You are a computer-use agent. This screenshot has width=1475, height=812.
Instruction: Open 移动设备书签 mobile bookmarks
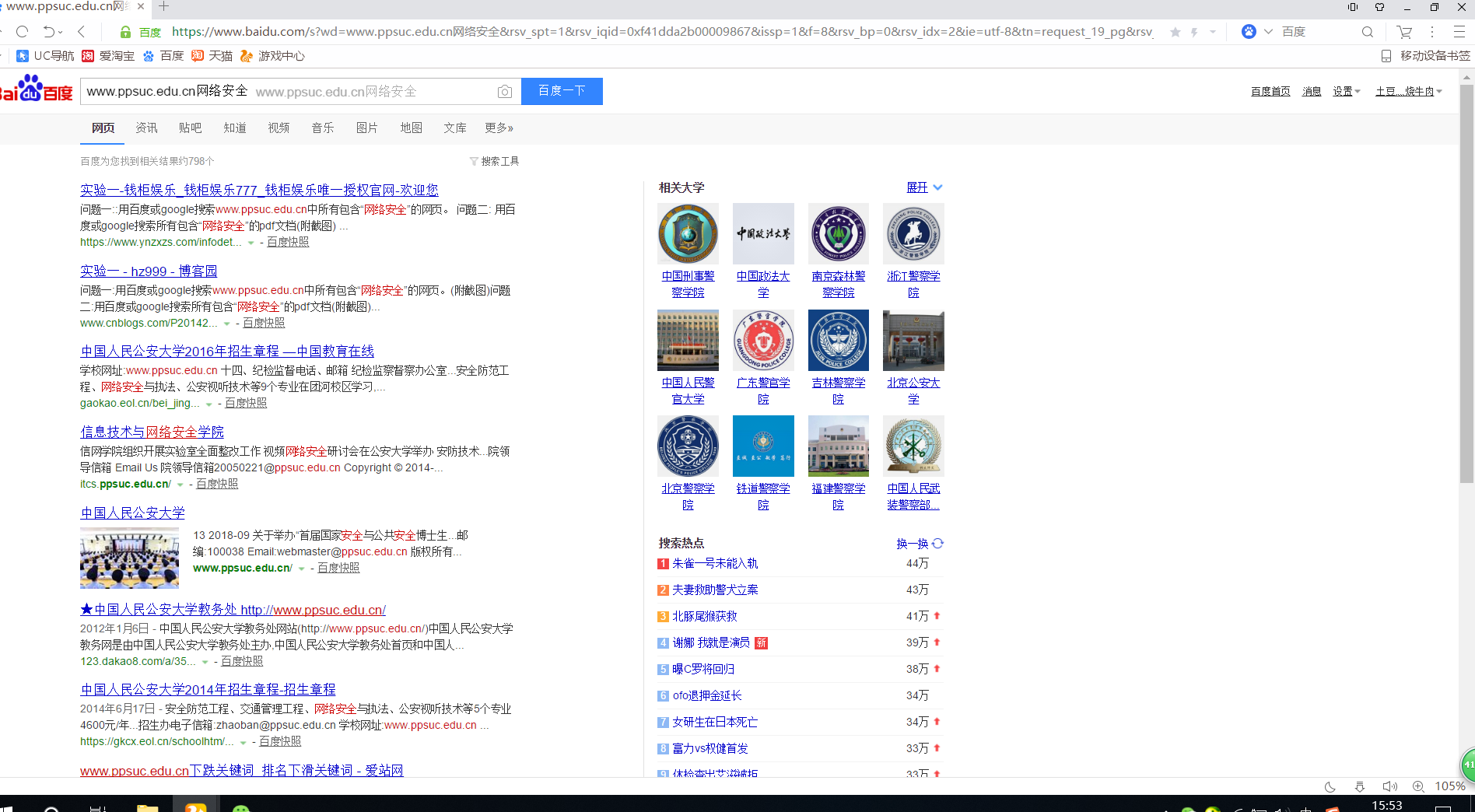pyautogui.click(x=1426, y=56)
